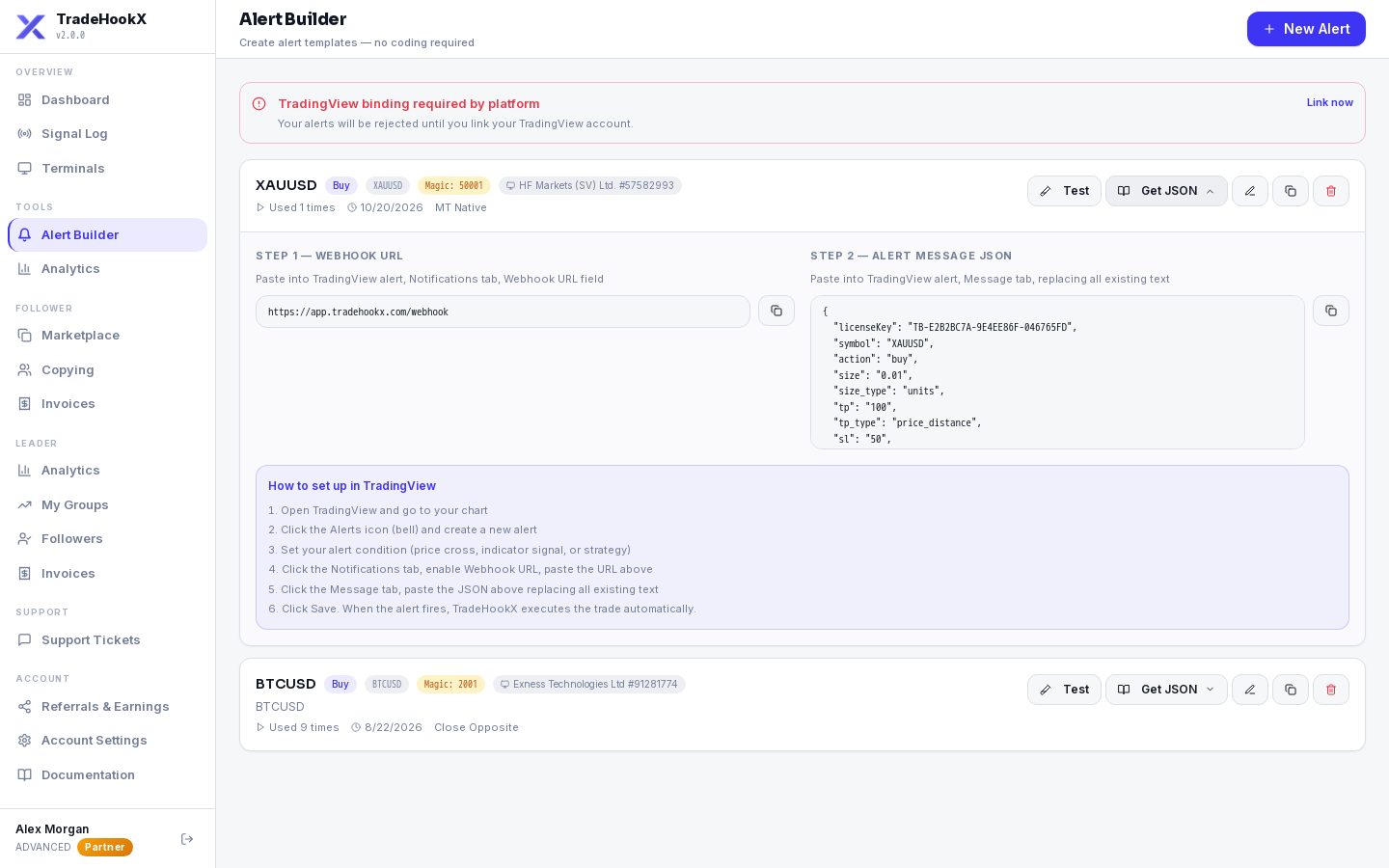Click Link now for TradingView binding

[1330, 102]
